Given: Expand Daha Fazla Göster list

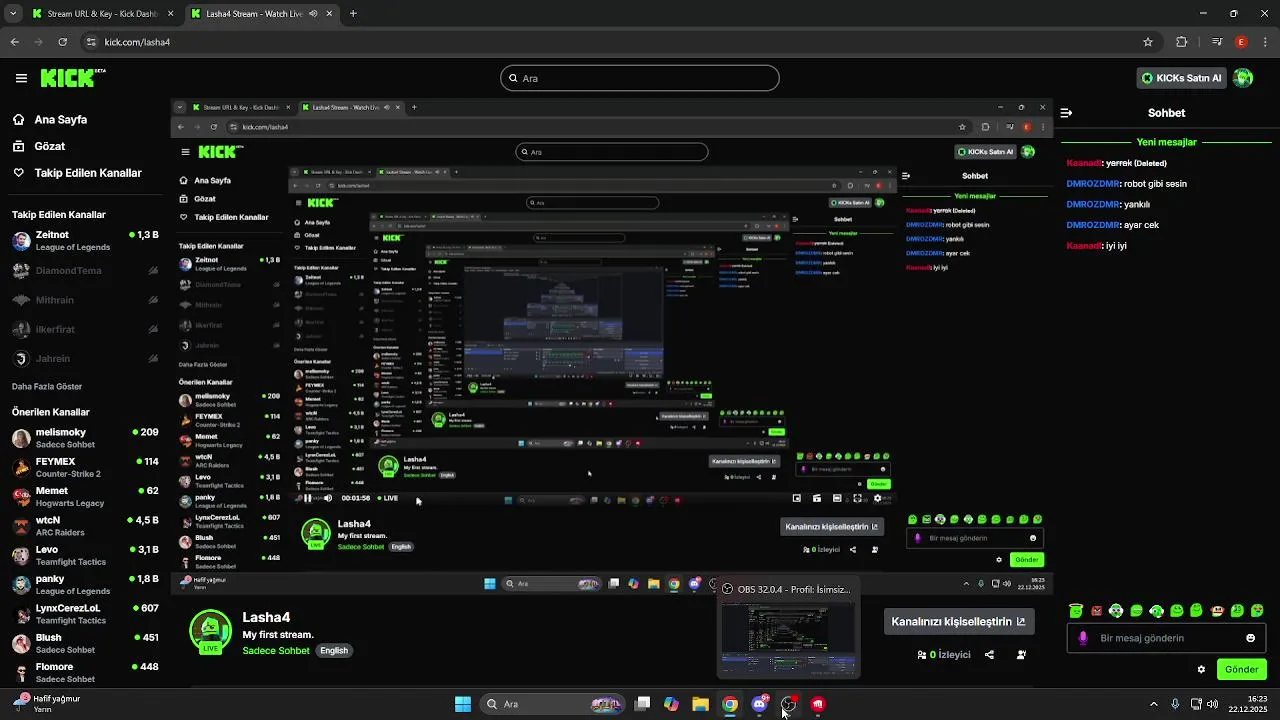Looking at the screenshot, I should coord(47,387).
